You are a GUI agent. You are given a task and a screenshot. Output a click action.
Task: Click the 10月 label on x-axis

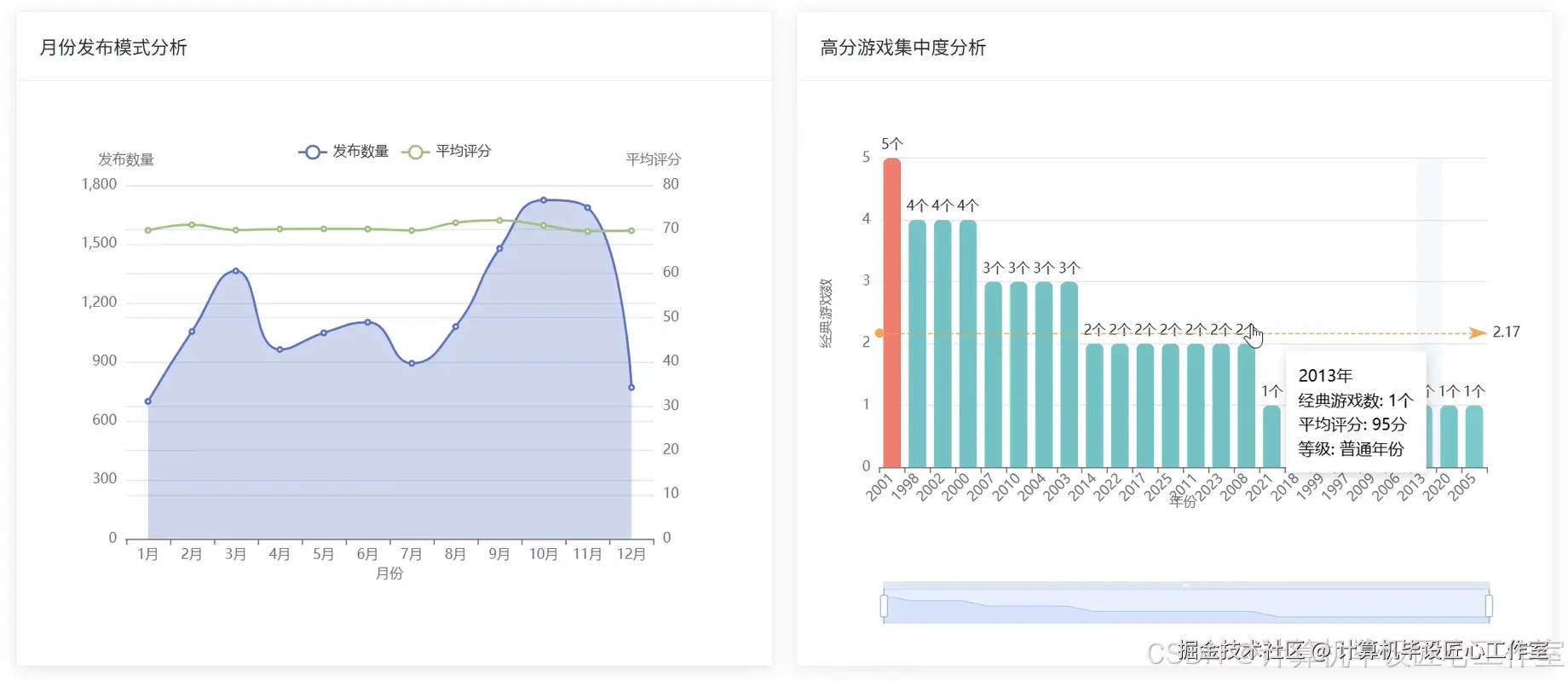click(544, 554)
